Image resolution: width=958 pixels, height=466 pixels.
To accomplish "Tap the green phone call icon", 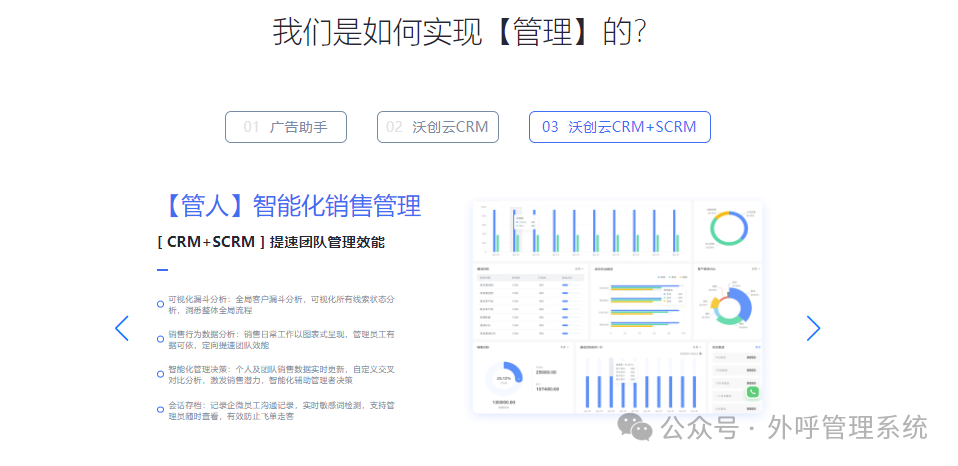I will tap(753, 392).
